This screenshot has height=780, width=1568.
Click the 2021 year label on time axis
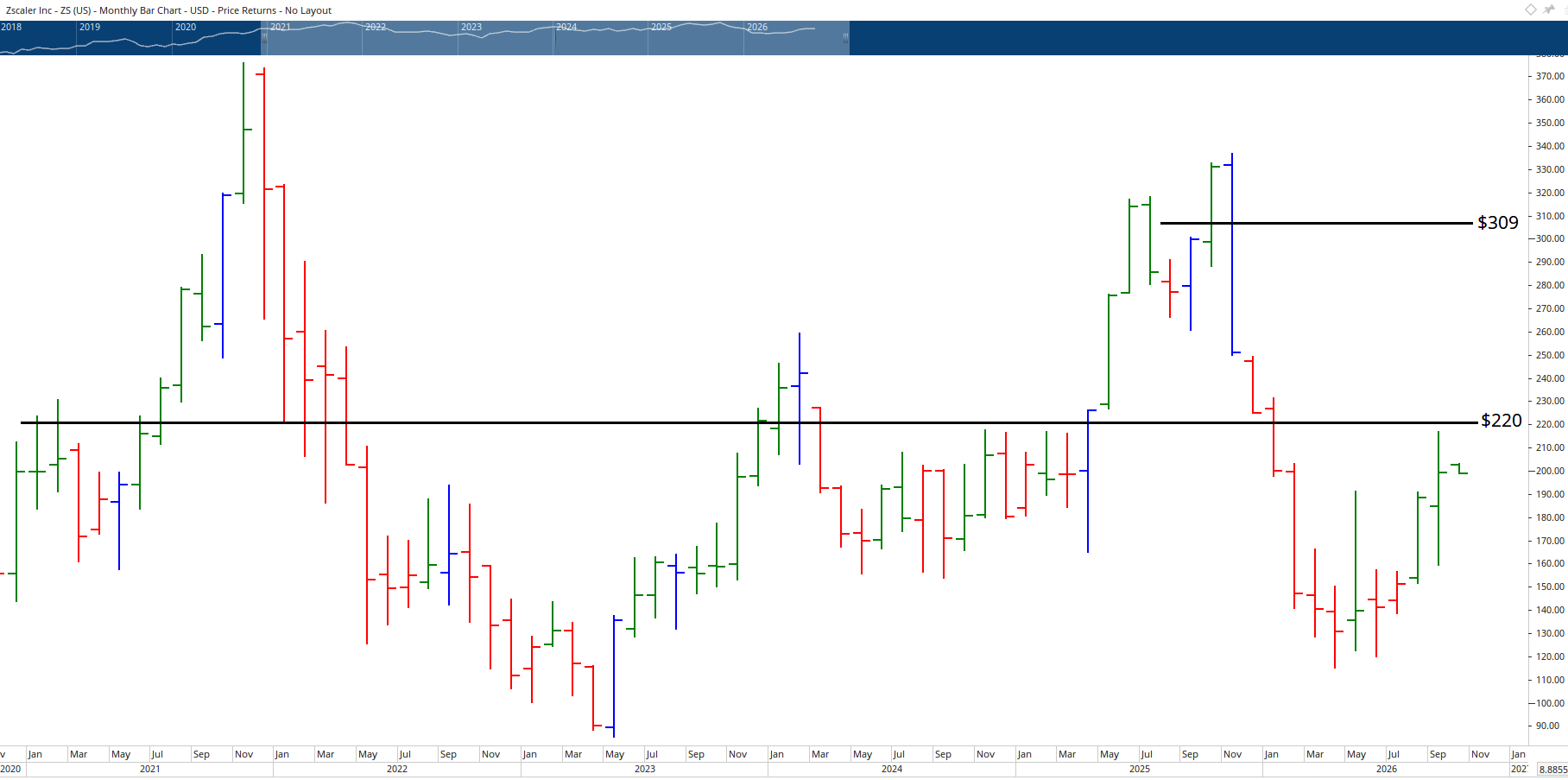pos(150,769)
